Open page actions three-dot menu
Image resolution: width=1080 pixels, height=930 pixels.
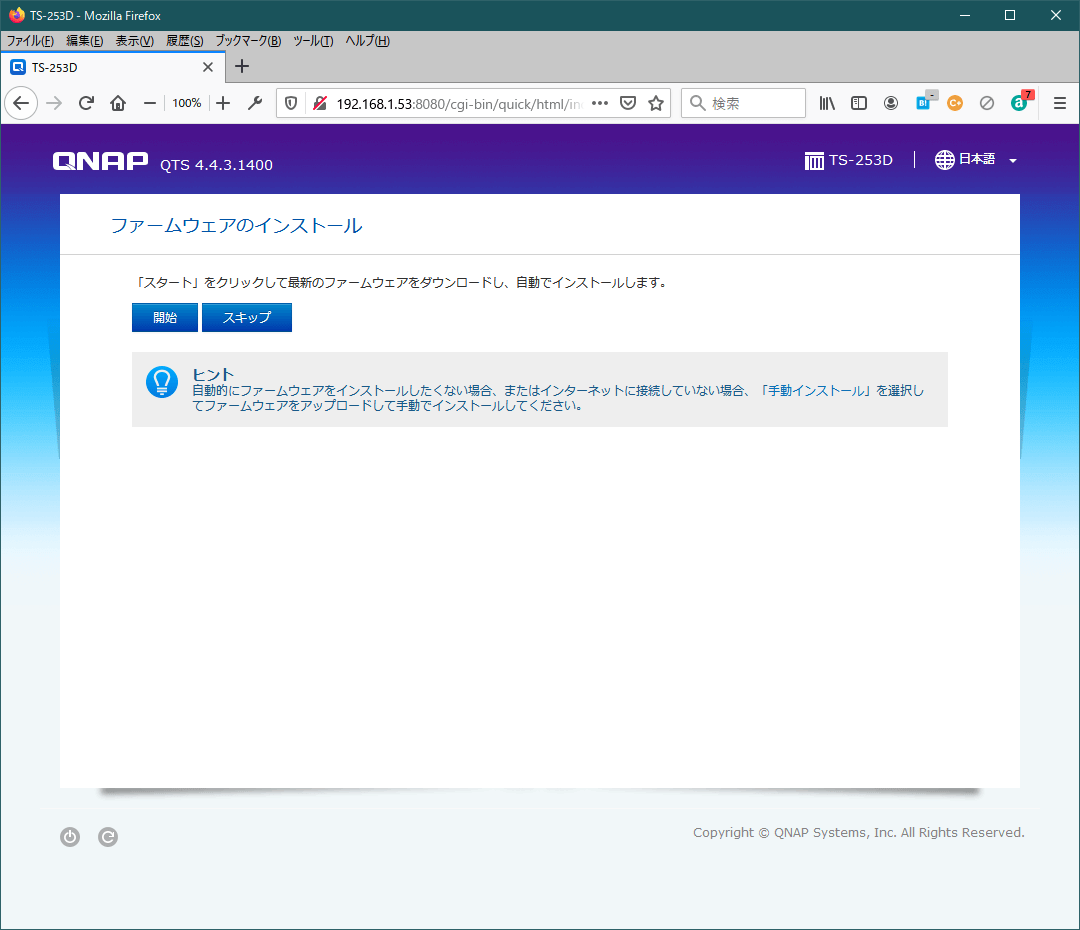point(600,103)
